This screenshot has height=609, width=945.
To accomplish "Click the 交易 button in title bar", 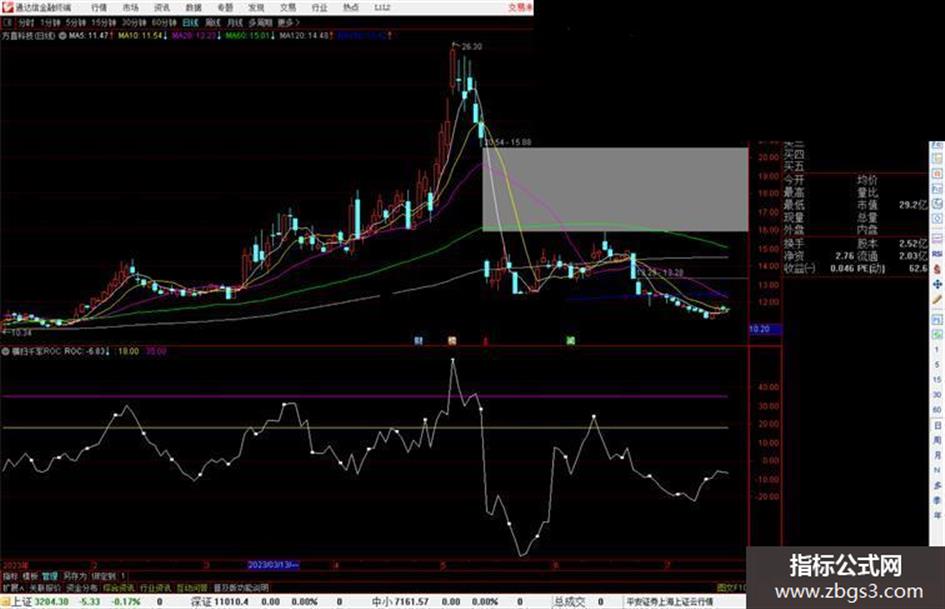I will coord(520,7).
